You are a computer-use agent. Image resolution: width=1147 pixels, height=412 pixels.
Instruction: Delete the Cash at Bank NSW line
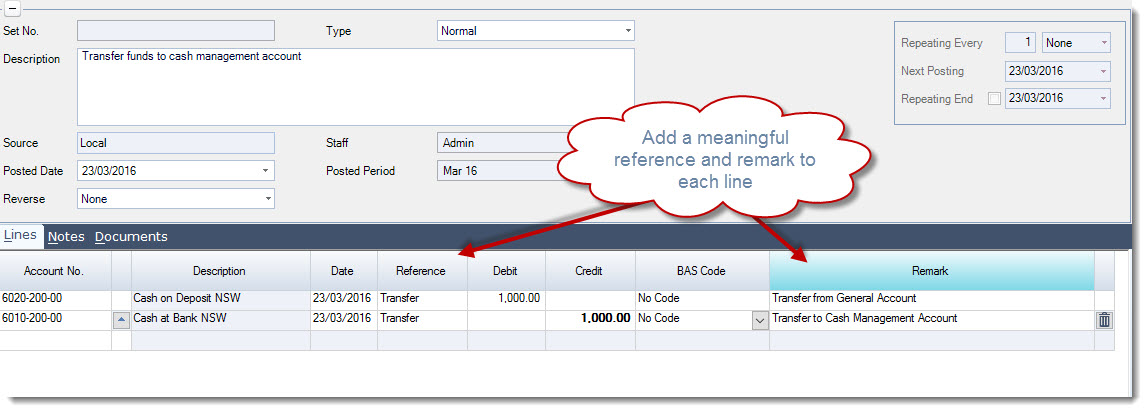point(1104,320)
